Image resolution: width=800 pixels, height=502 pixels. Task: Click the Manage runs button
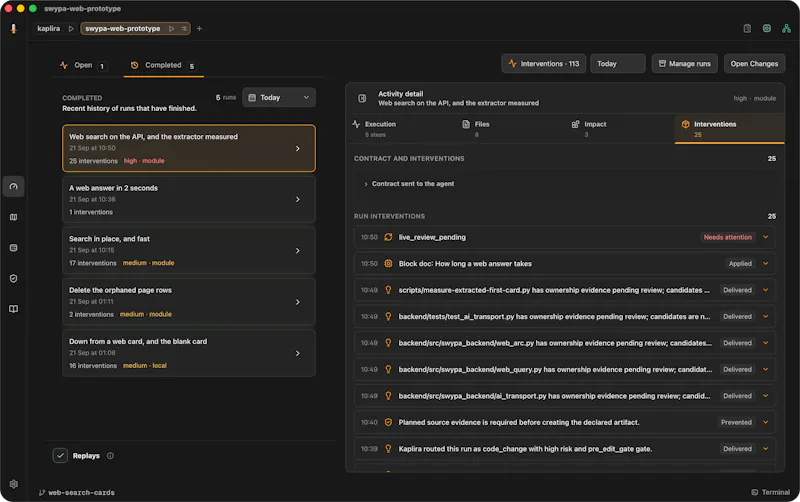coord(684,64)
